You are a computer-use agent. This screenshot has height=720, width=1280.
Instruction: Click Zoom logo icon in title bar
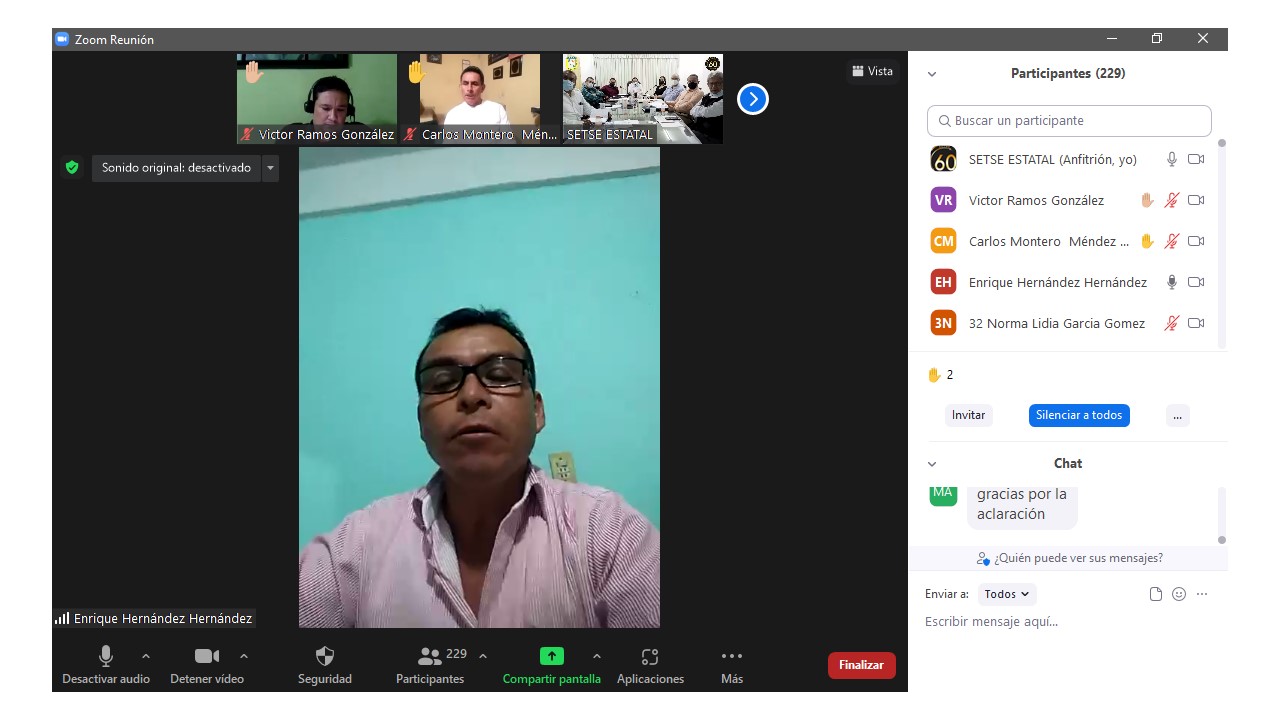tap(62, 39)
